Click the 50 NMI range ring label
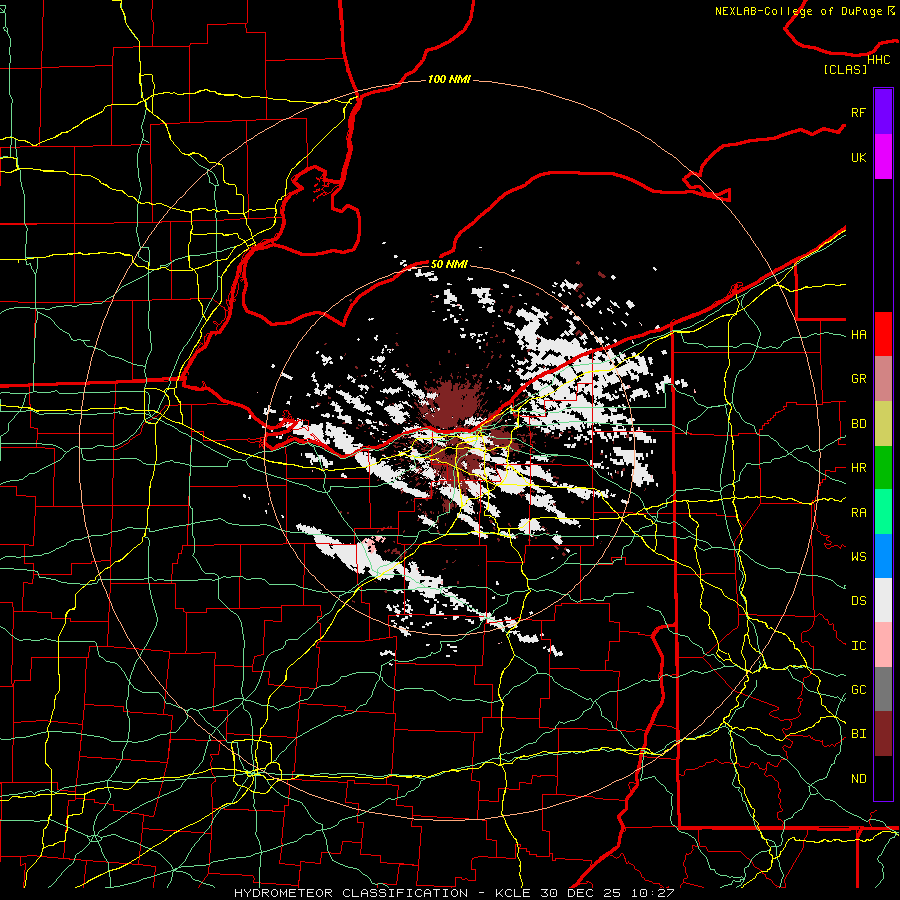Viewport: 900px width, 900px height. [449, 264]
